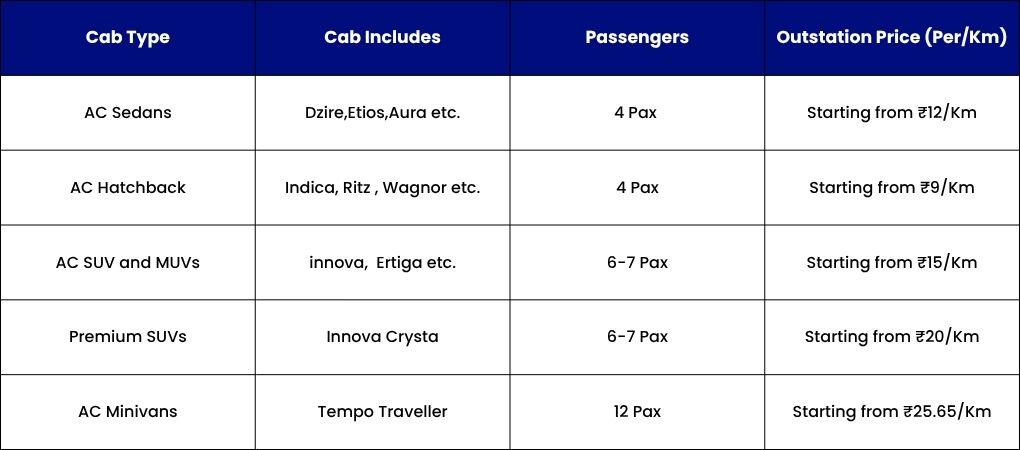Click the Starting from ₹12/Km cell
The image size is (1020, 450).
pos(892,113)
